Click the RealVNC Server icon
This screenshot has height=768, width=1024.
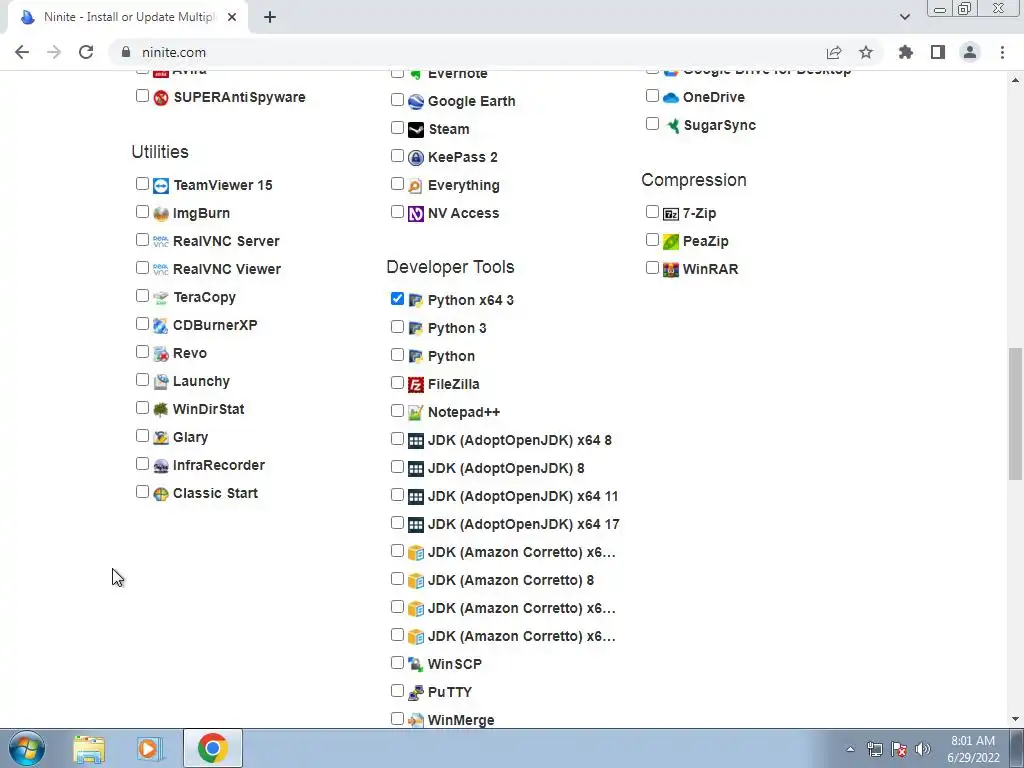(161, 242)
